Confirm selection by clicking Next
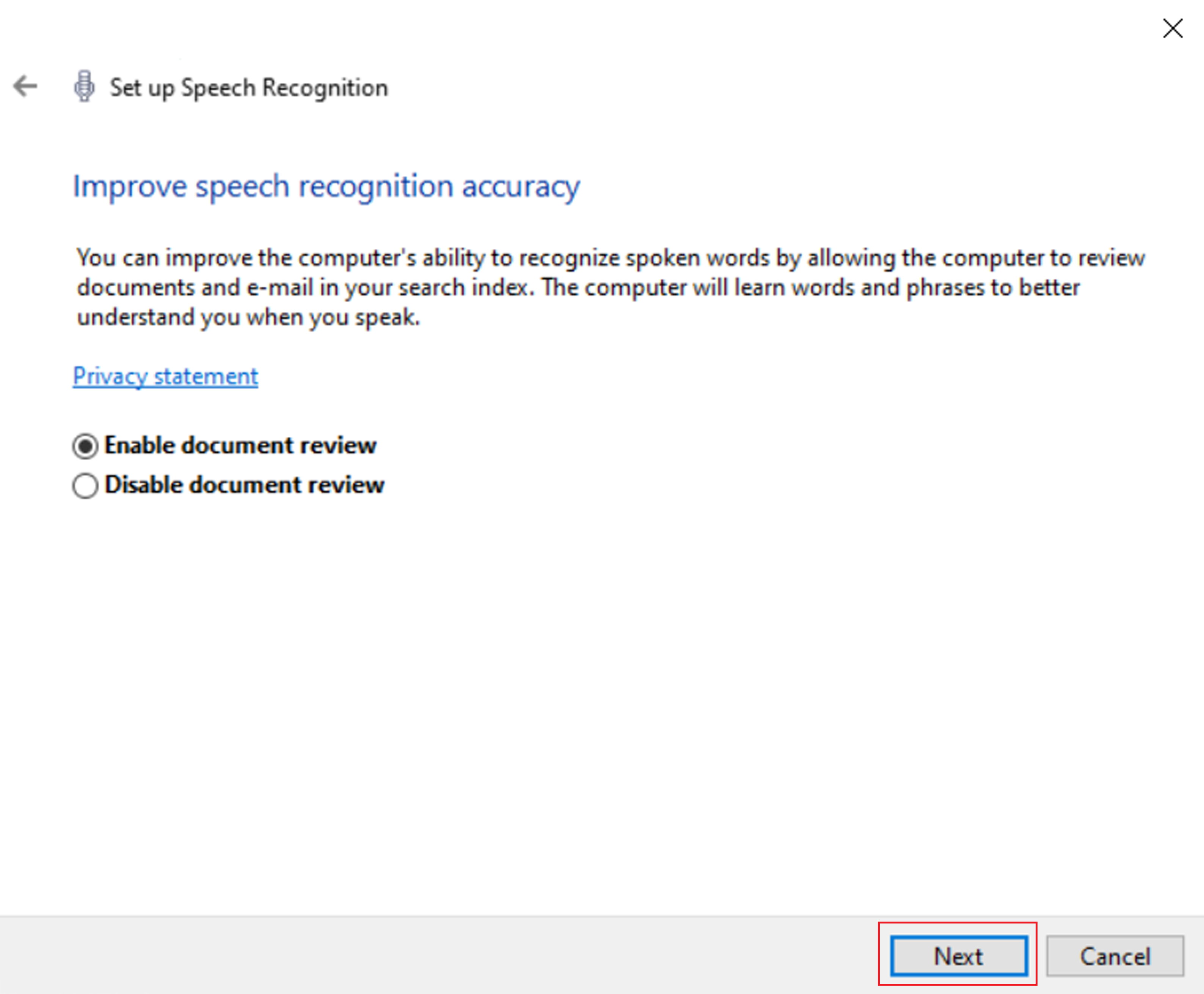The width and height of the screenshot is (1204, 994). click(958, 956)
